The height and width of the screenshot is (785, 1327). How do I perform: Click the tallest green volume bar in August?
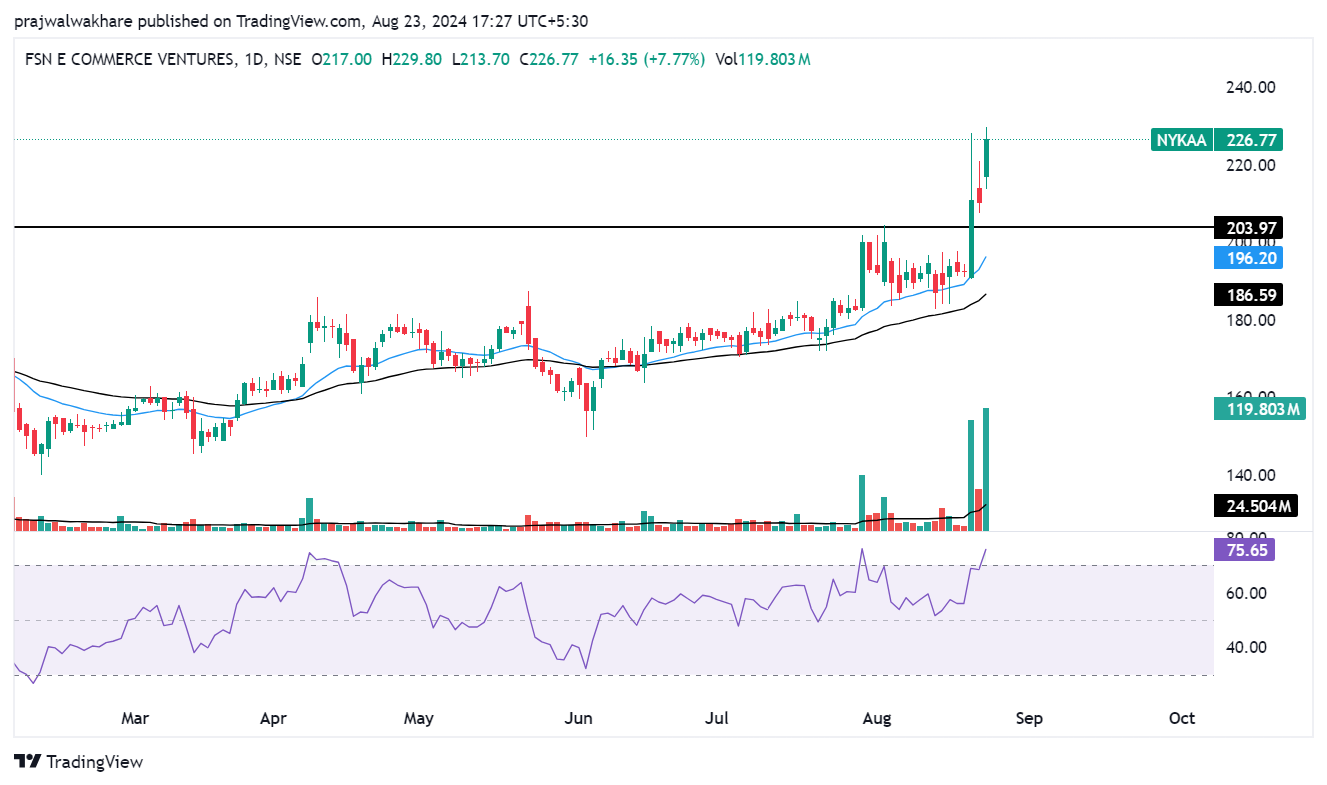point(987,469)
